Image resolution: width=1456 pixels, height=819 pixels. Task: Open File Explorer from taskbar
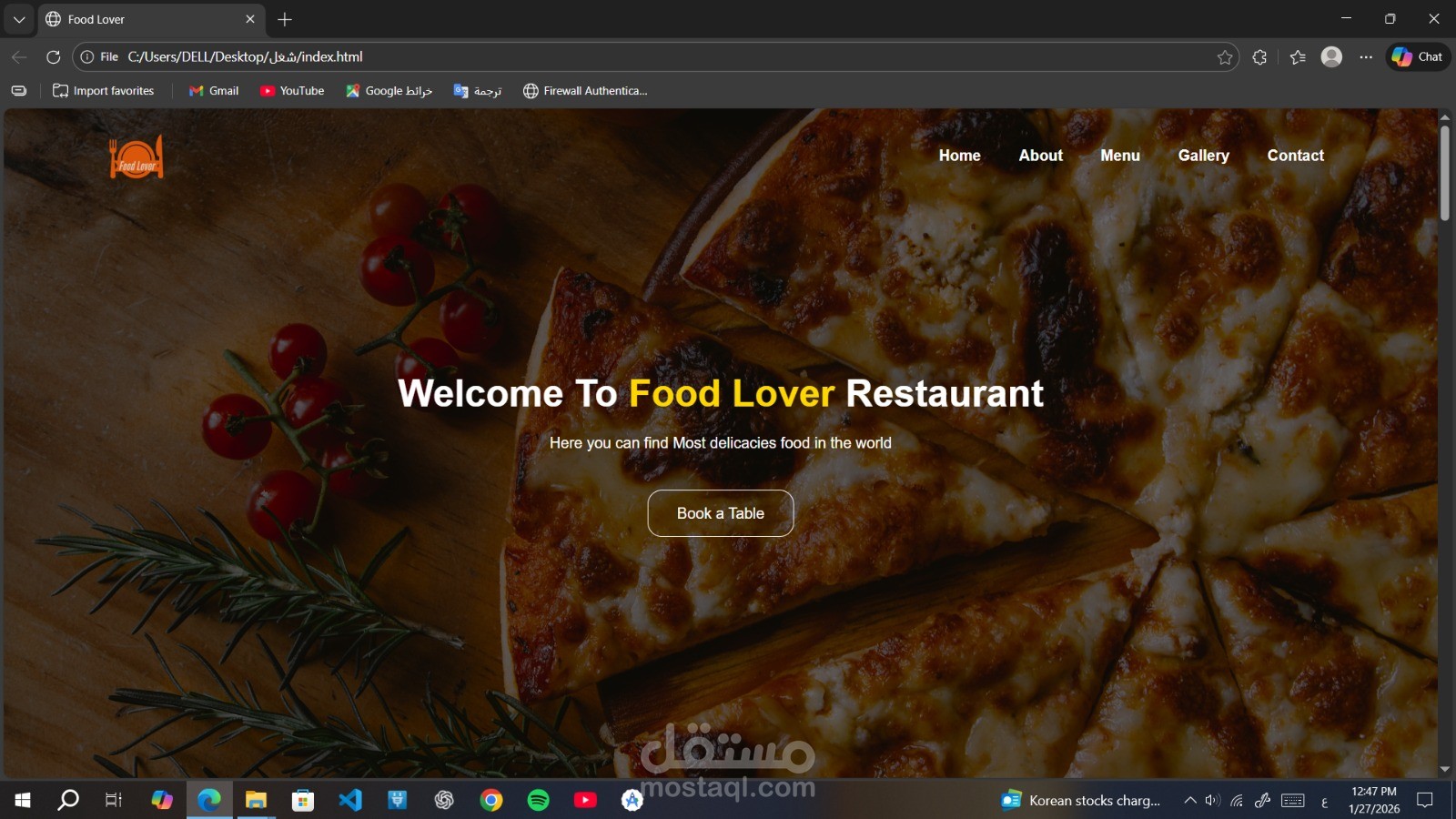[256, 800]
